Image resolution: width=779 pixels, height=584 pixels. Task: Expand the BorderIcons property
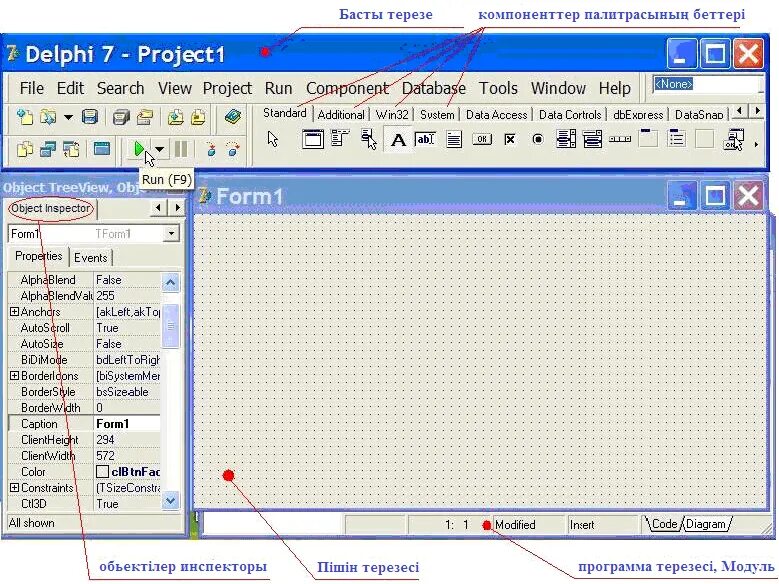(x=14, y=376)
